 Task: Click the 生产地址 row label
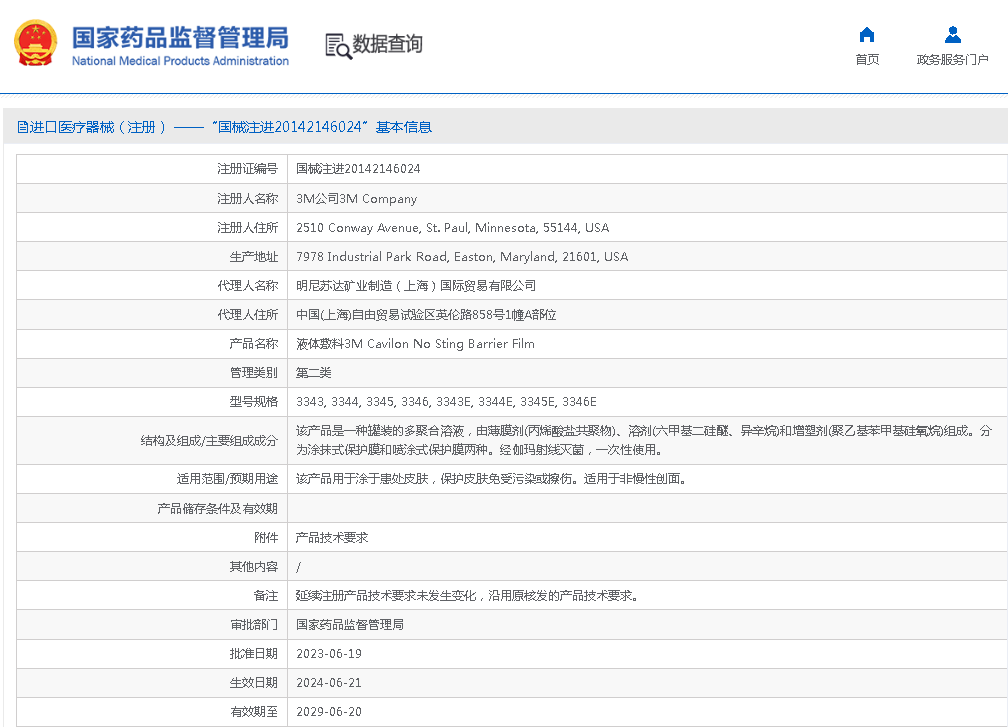(254, 256)
